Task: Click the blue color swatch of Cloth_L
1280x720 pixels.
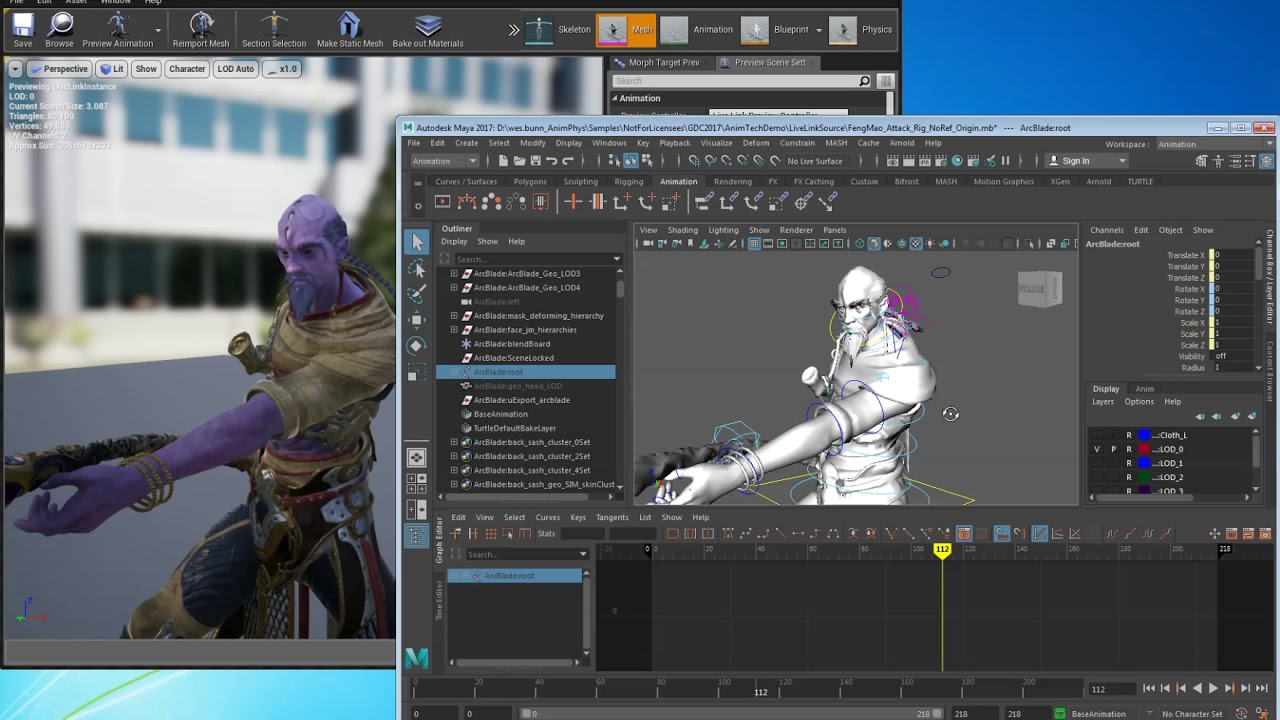Action: click(1144, 435)
